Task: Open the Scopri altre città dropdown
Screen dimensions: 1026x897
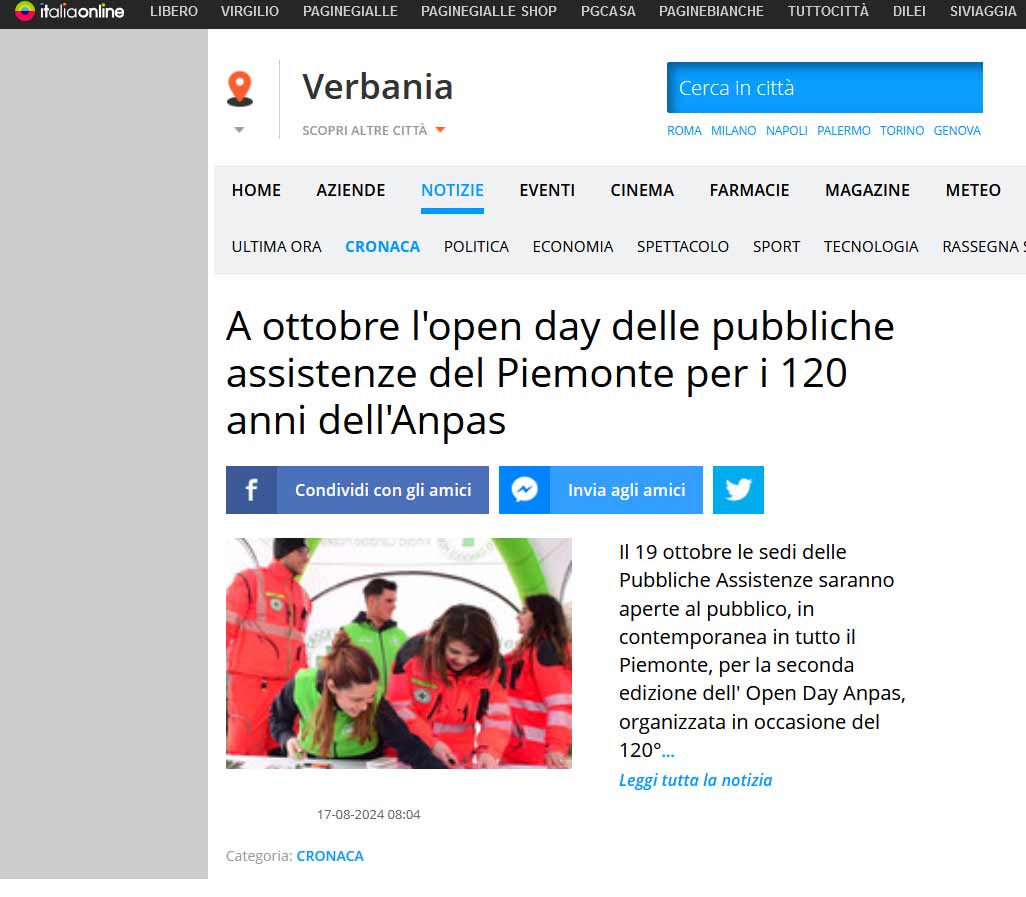Action: (x=374, y=130)
